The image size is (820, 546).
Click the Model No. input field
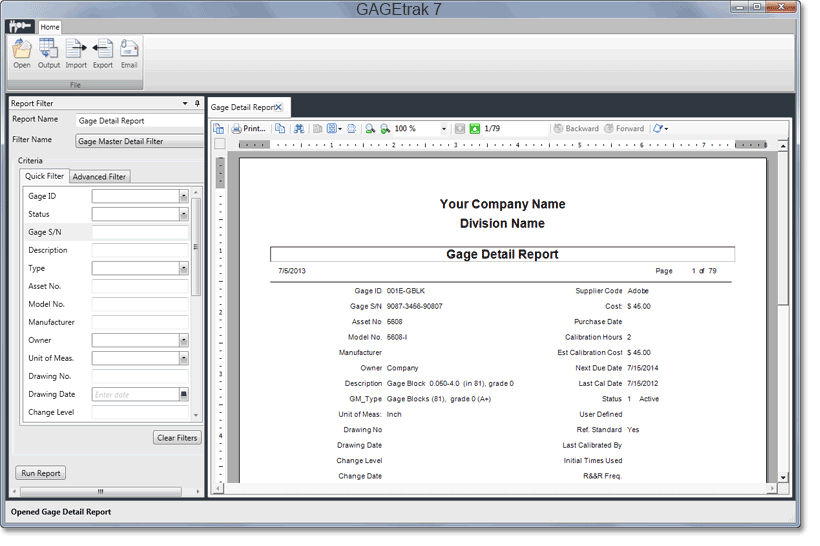(x=140, y=304)
